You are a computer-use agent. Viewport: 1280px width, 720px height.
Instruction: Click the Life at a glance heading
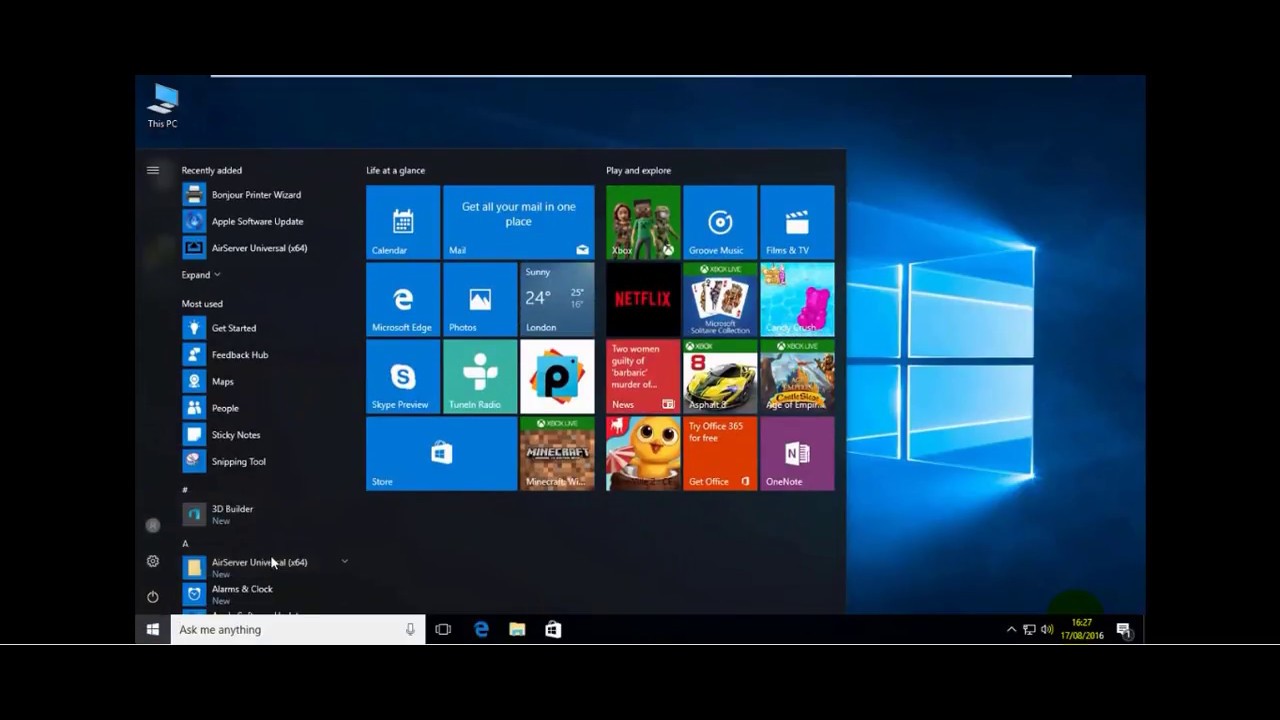395,170
